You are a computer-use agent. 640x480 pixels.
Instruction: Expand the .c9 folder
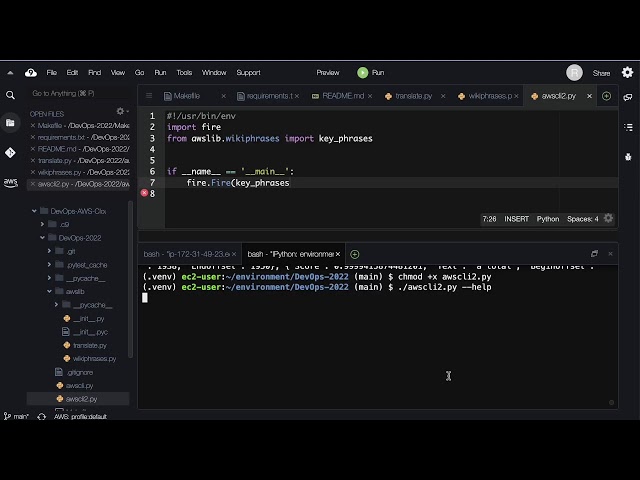42,224
